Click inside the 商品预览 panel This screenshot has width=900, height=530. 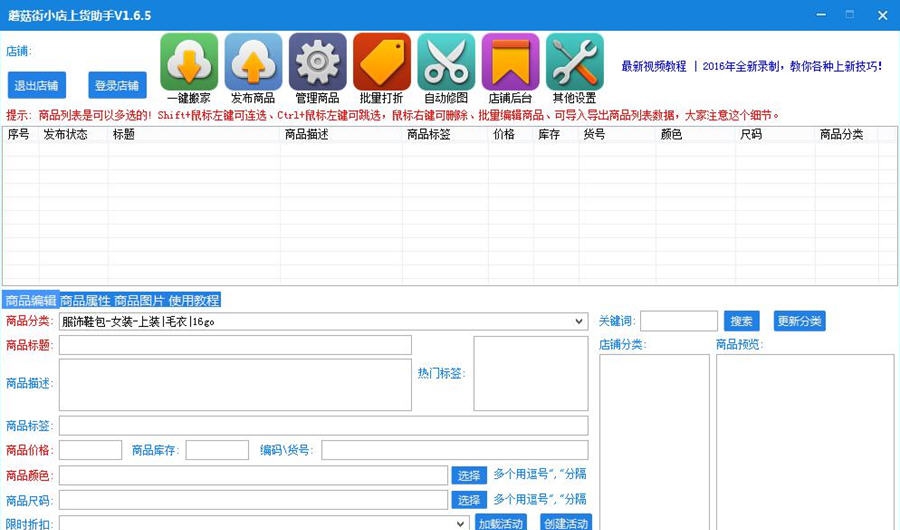point(805,441)
